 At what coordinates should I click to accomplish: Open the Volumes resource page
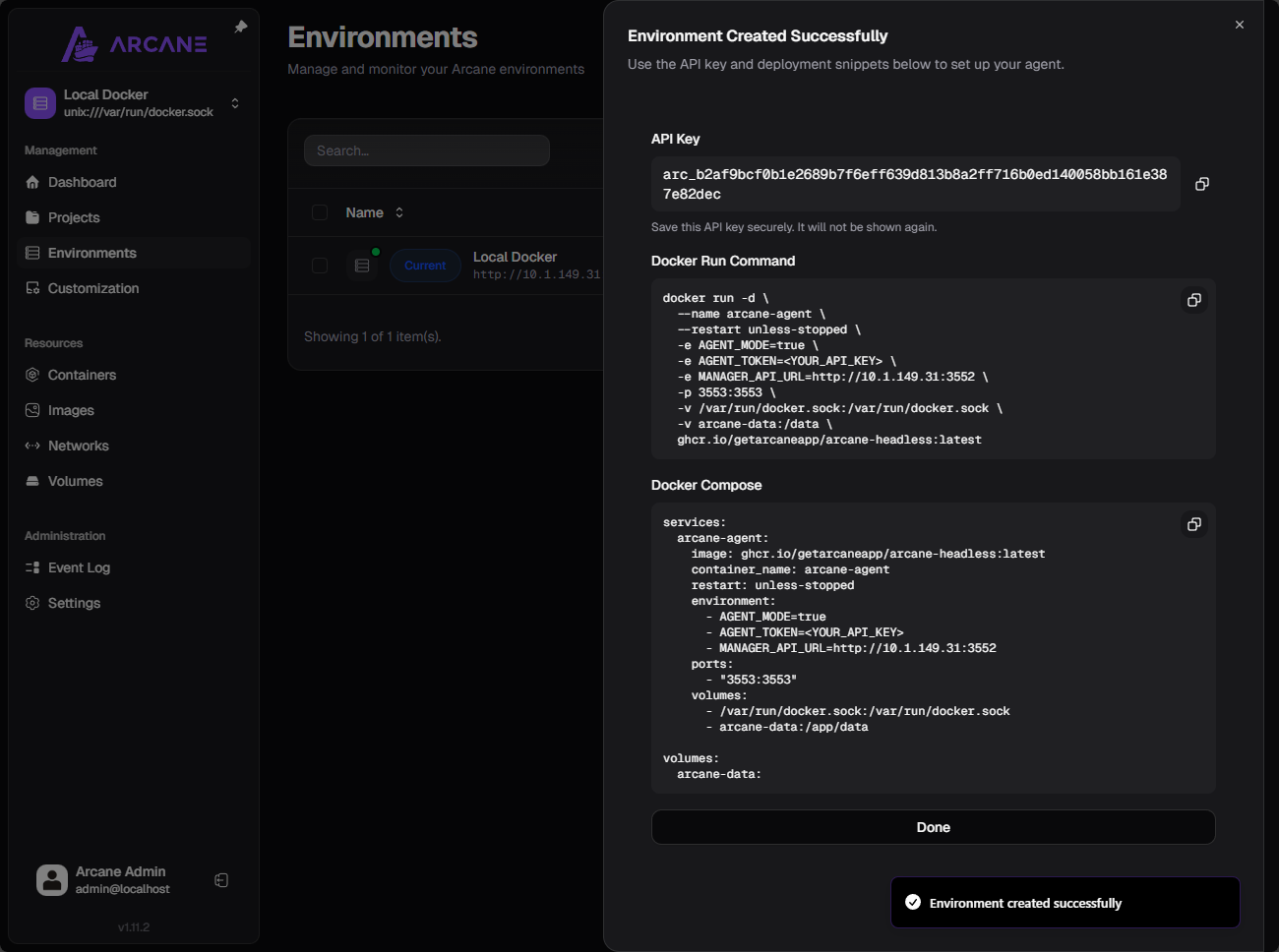click(75, 481)
